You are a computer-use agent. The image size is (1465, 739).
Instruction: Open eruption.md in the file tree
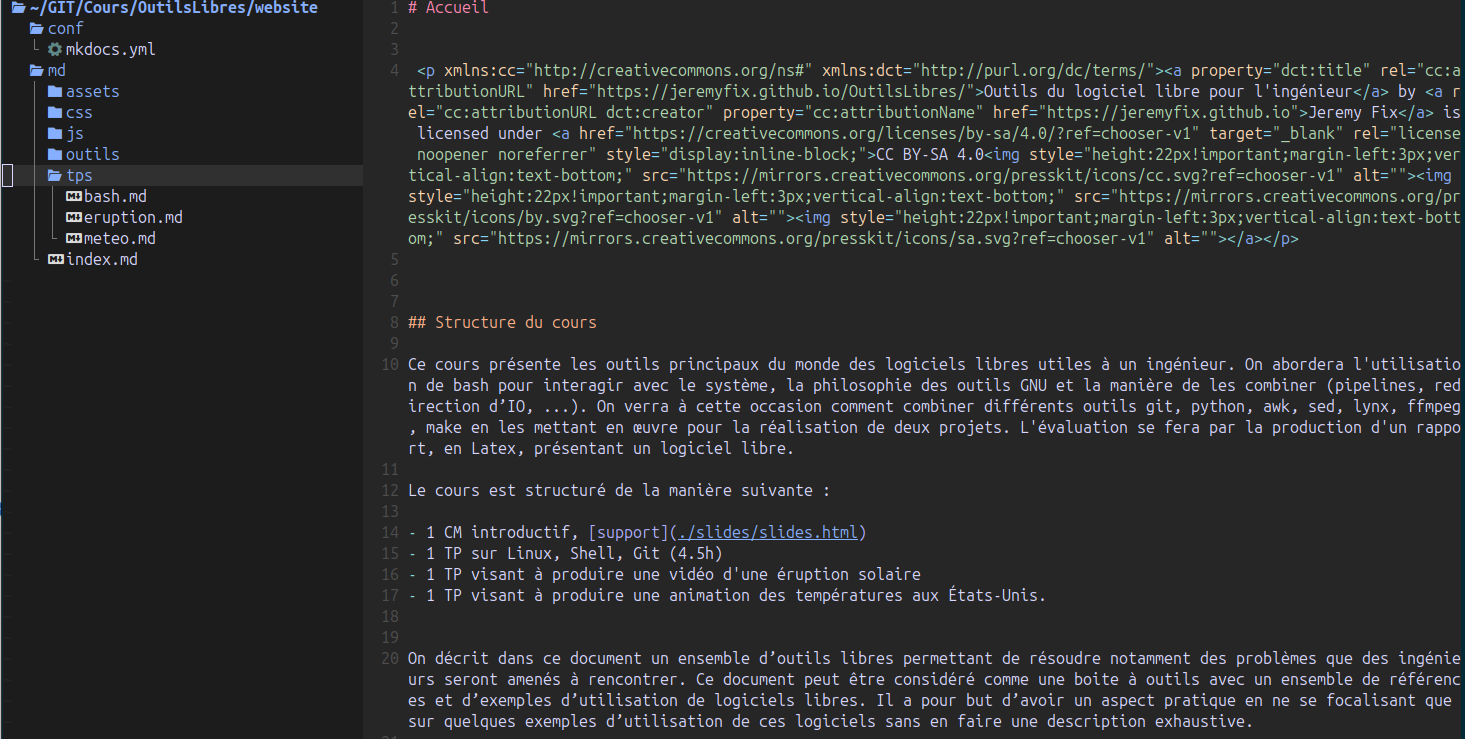coord(133,218)
